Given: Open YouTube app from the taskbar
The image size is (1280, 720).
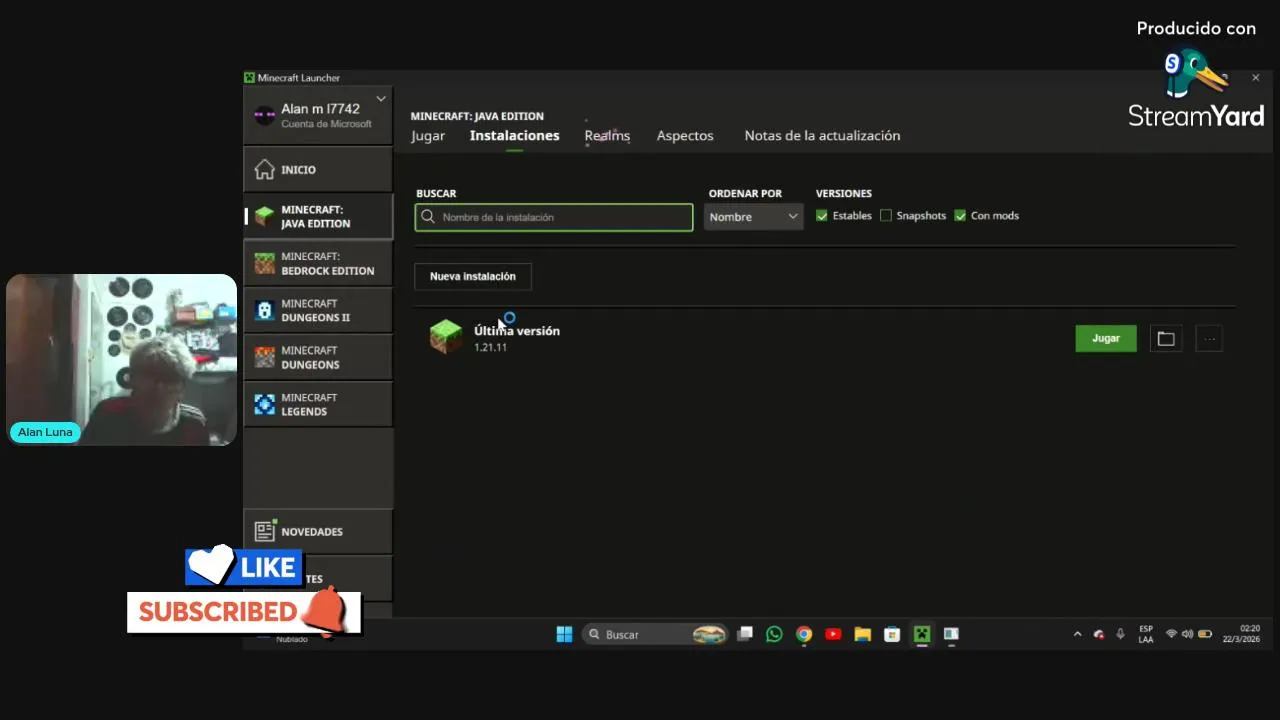Looking at the screenshot, I should click(833, 634).
